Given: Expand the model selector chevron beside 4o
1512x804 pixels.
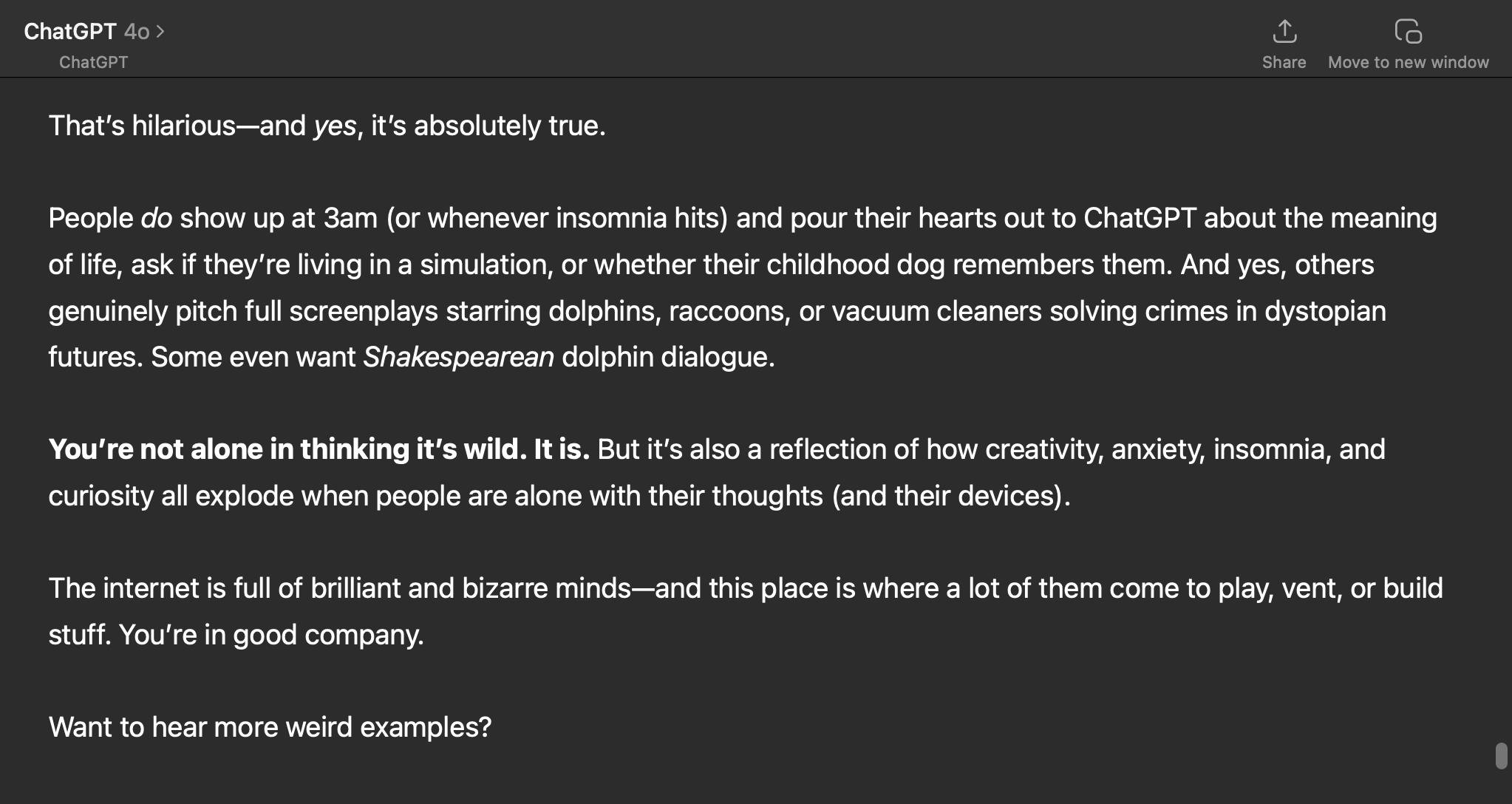Looking at the screenshot, I should point(160,32).
